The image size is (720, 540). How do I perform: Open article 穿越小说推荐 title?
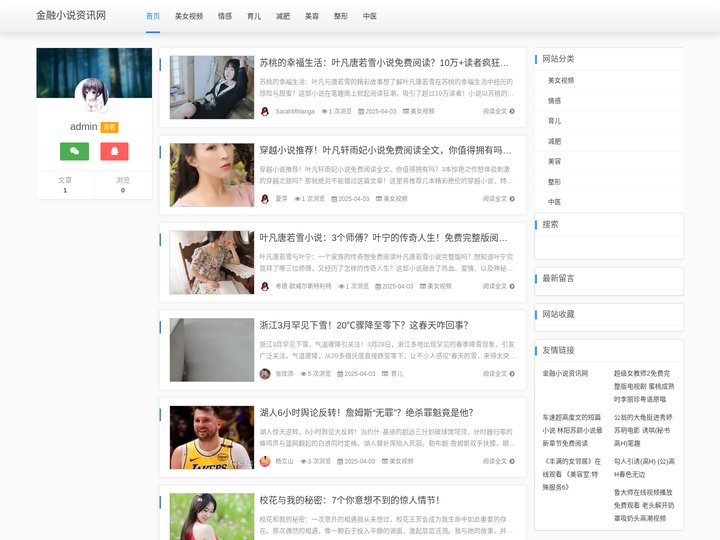point(385,150)
